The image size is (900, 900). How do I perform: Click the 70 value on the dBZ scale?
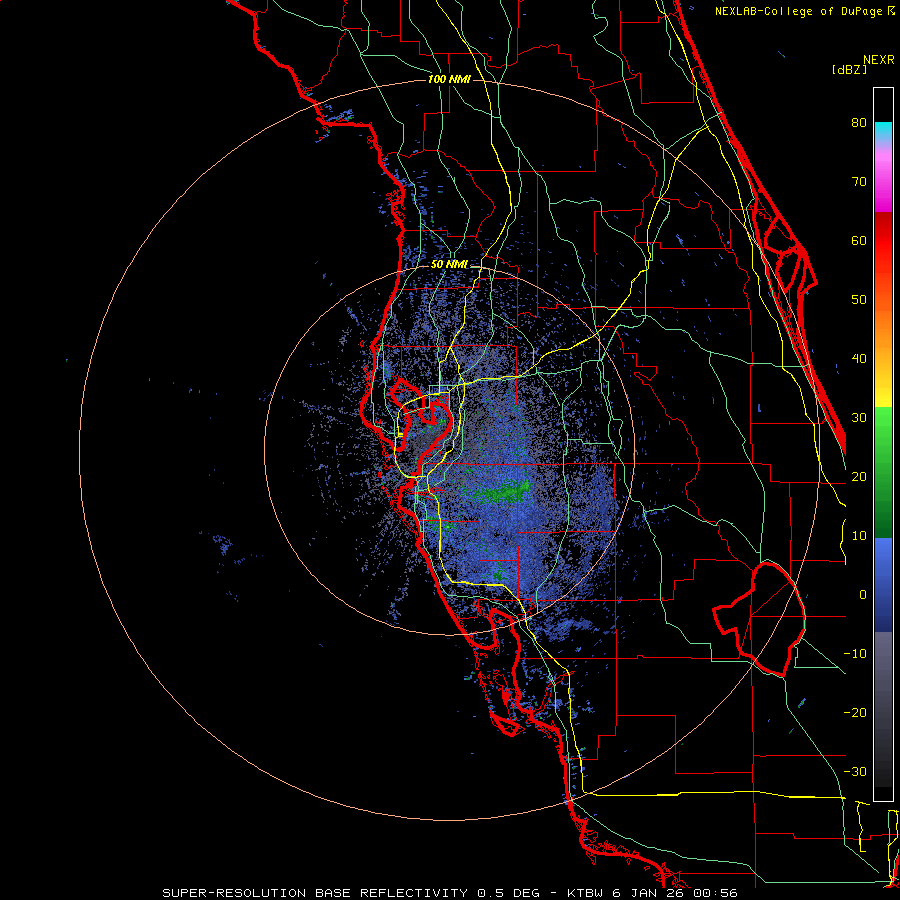tap(859, 182)
